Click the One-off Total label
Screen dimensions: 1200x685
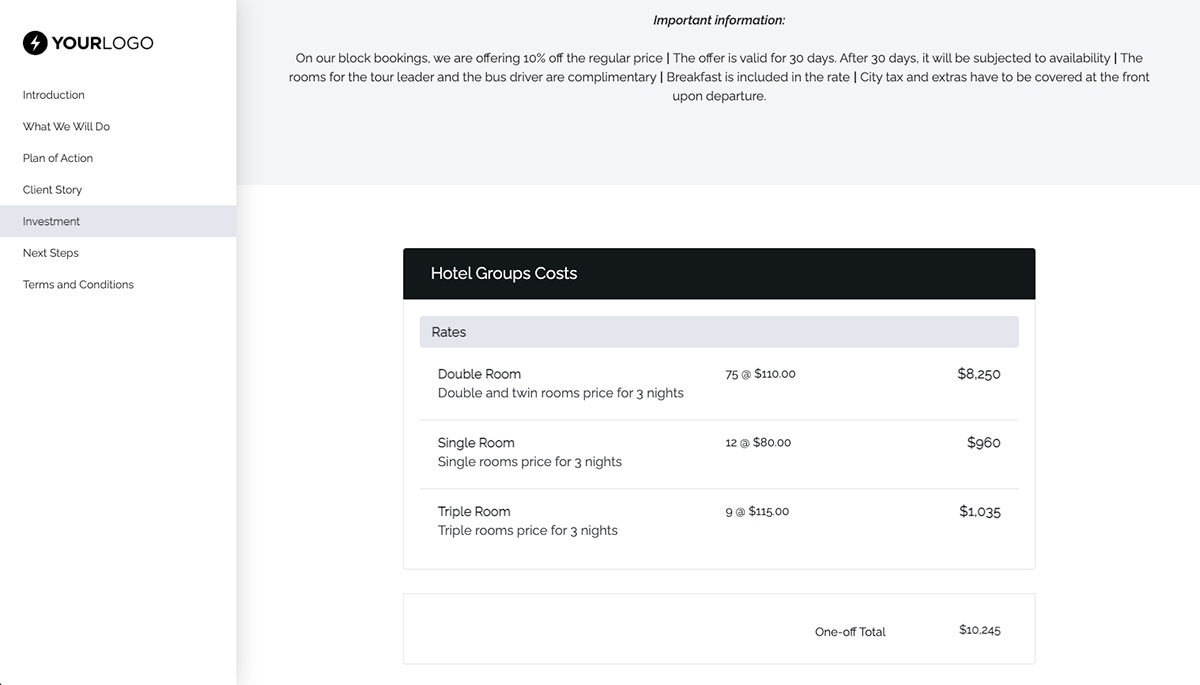click(x=849, y=631)
